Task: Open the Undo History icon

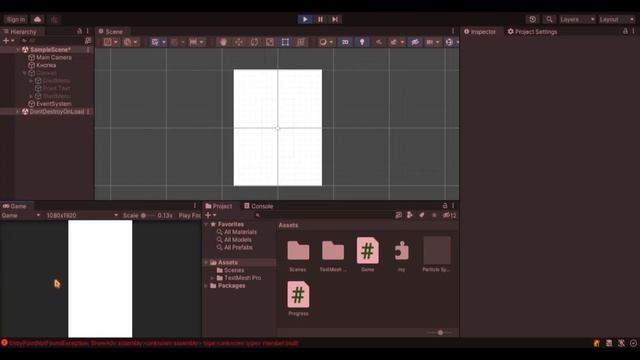Action: pyautogui.click(x=532, y=19)
